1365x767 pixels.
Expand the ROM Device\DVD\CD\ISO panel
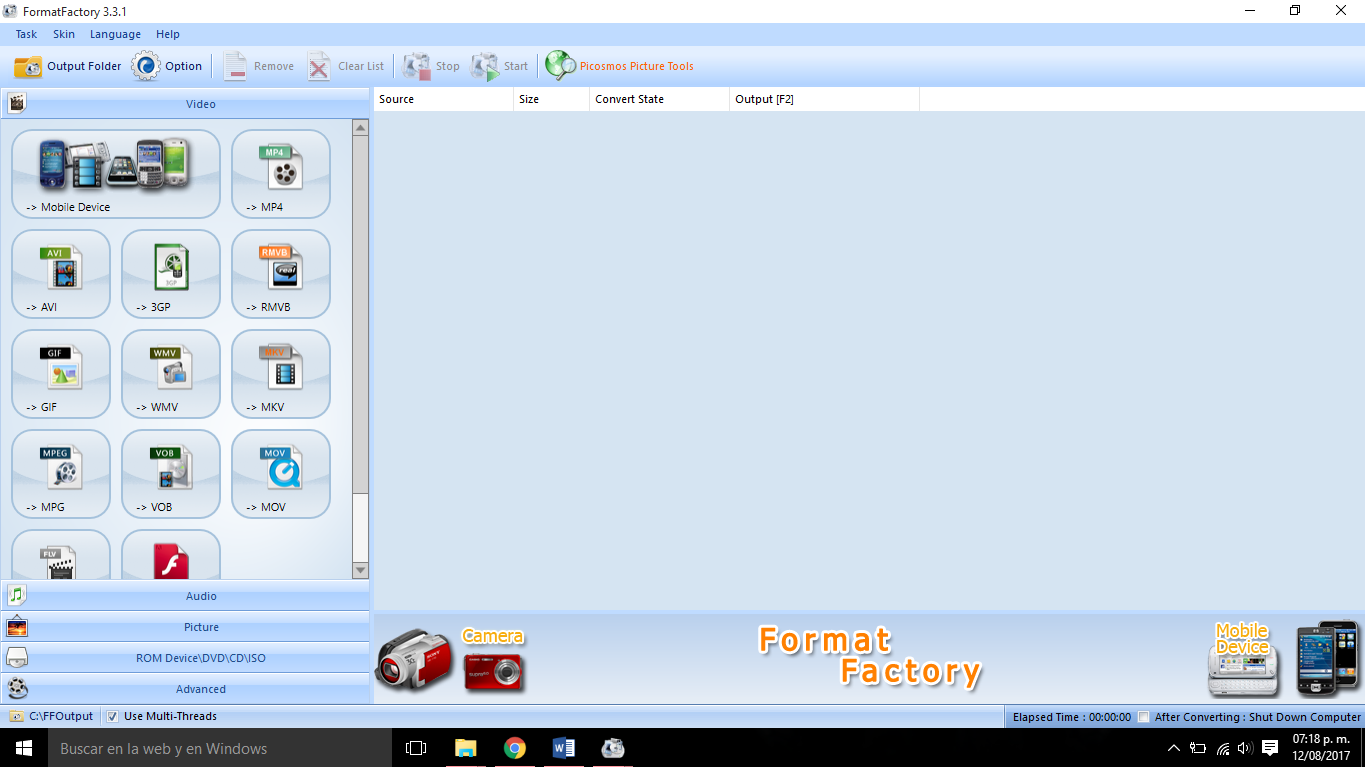pyautogui.click(x=185, y=658)
